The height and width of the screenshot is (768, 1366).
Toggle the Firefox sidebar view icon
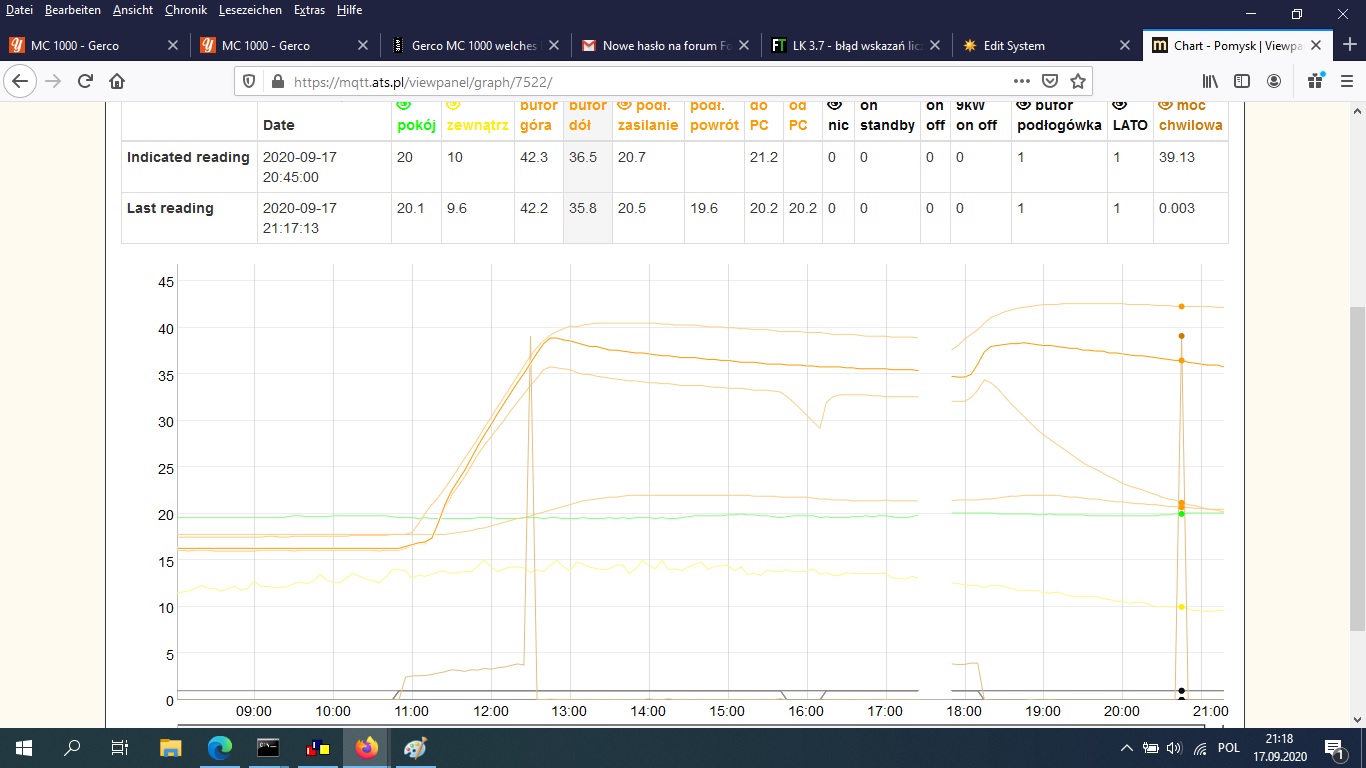pyautogui.click(x=1241, y=81)
